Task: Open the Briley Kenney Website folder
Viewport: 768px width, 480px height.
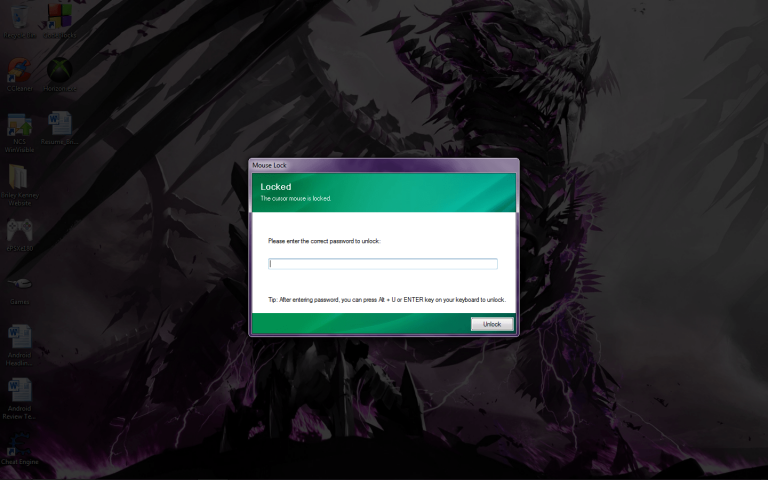Action: (20, 185)
